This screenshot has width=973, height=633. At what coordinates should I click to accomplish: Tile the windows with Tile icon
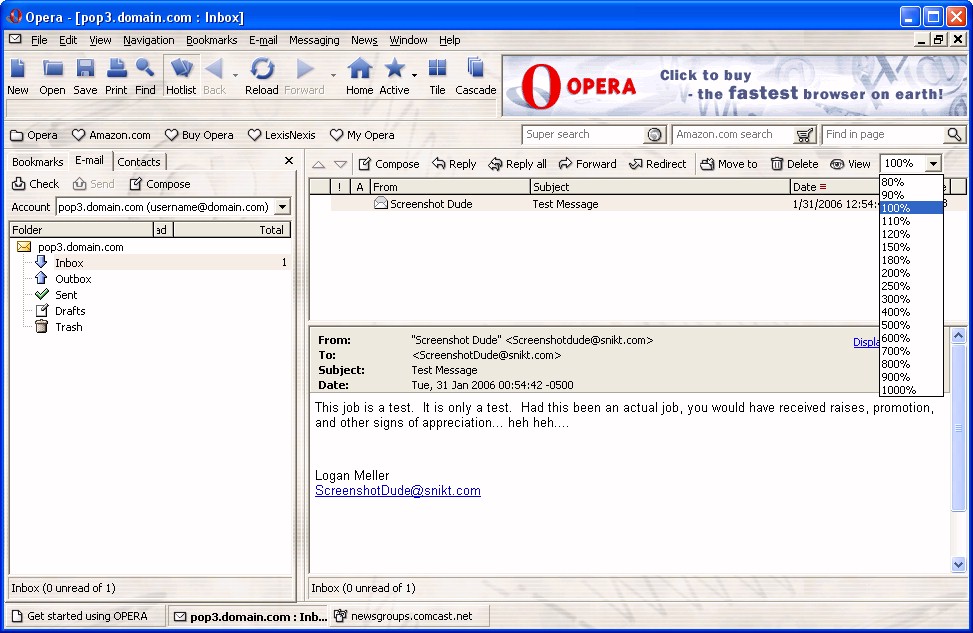[x=437, y=76]
